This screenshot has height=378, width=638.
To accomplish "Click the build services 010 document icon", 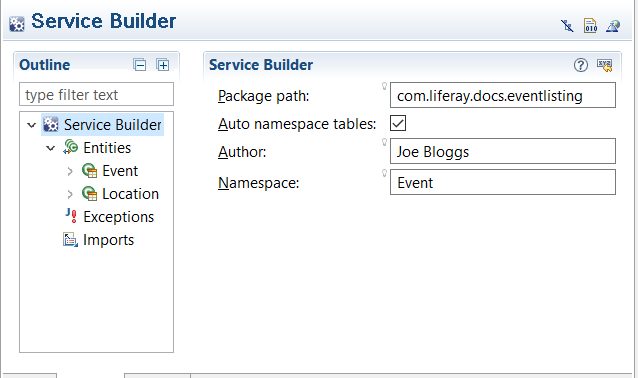I will click(590, 26).
